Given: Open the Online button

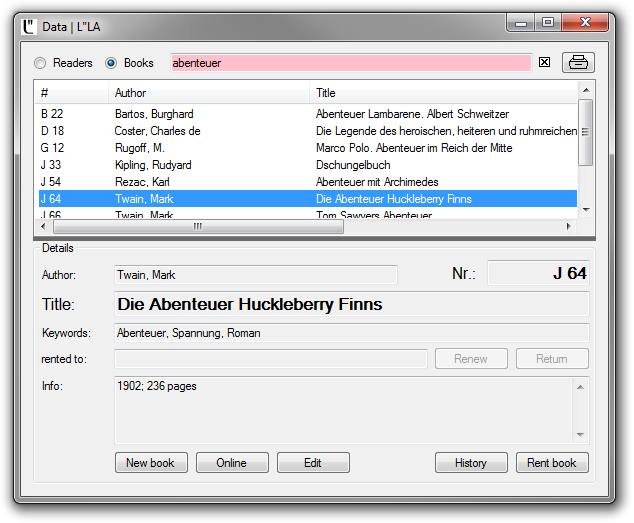Looking at the screenshot, I should [x=232, y=463].
